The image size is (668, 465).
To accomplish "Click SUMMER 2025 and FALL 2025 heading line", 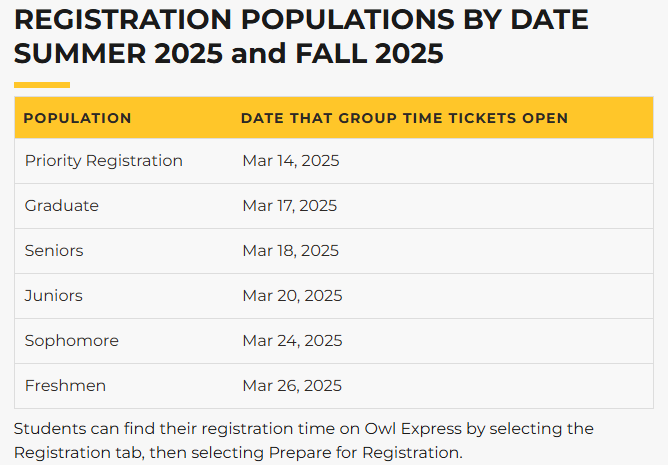I will (x=229, y=54).
